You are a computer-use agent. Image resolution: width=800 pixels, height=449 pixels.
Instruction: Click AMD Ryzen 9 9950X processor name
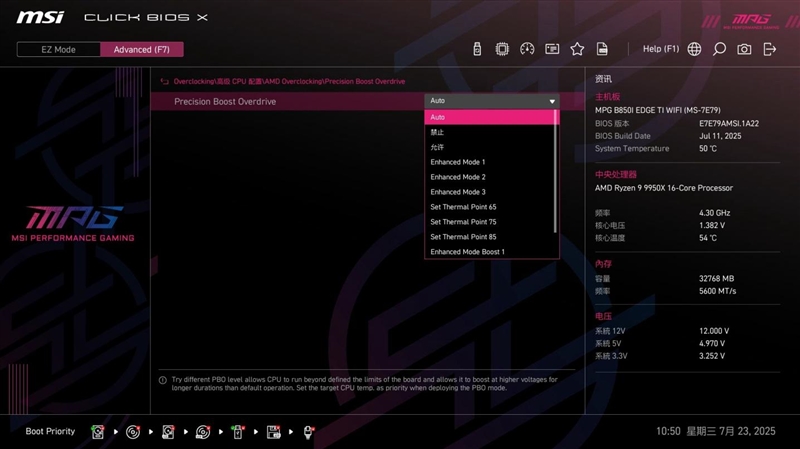tap(664, 188)
